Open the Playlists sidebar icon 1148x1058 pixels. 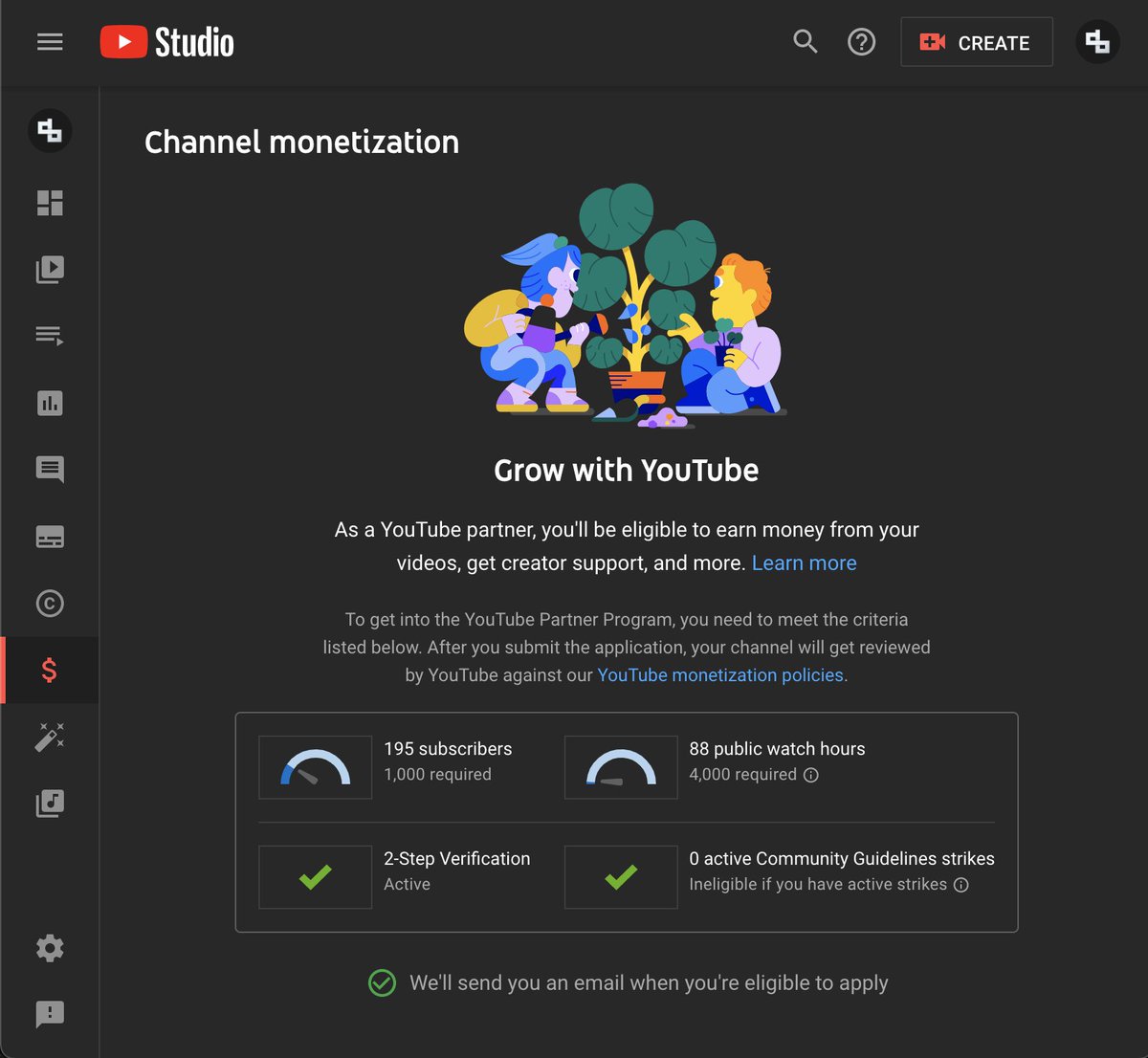click(50, 336)
